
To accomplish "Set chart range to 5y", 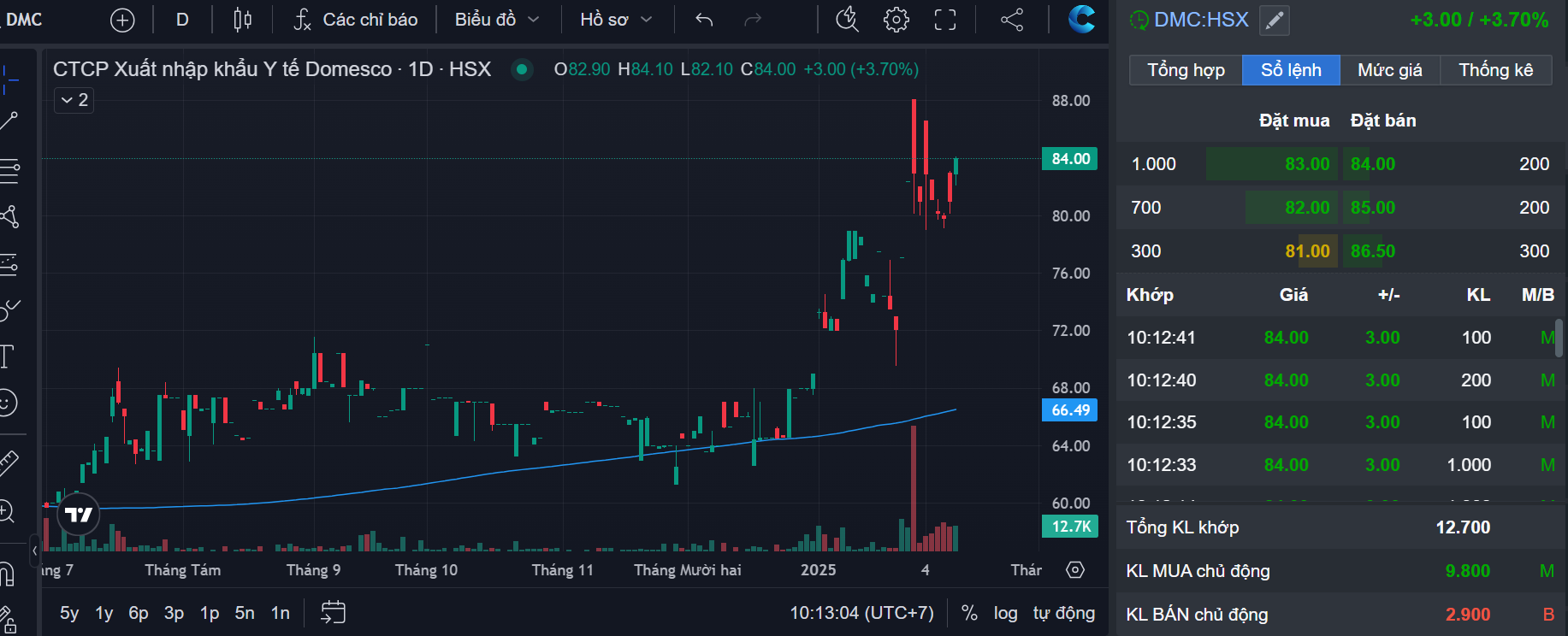I will pos(69,612).
